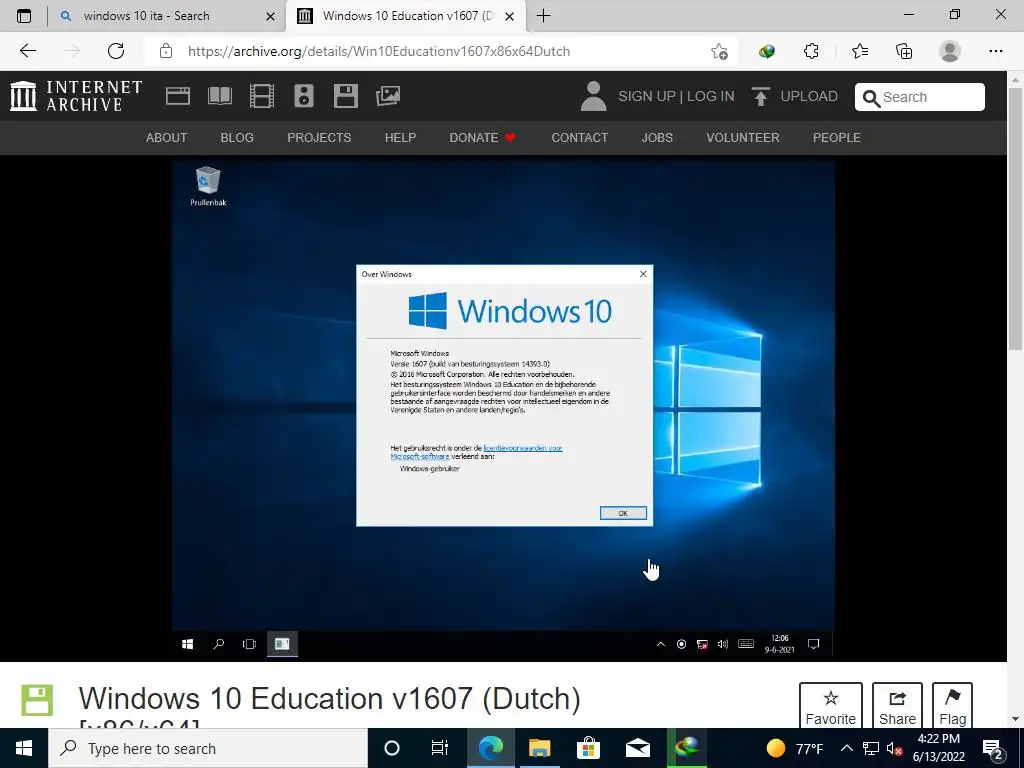Open the Texts book icon
Viewport: 1024px width, 768px height.
point(219,96)
